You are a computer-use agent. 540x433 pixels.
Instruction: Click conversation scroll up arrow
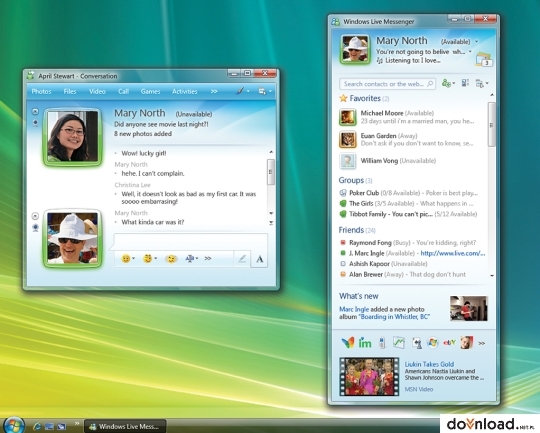pyautogui.click(x=271, y=152)
